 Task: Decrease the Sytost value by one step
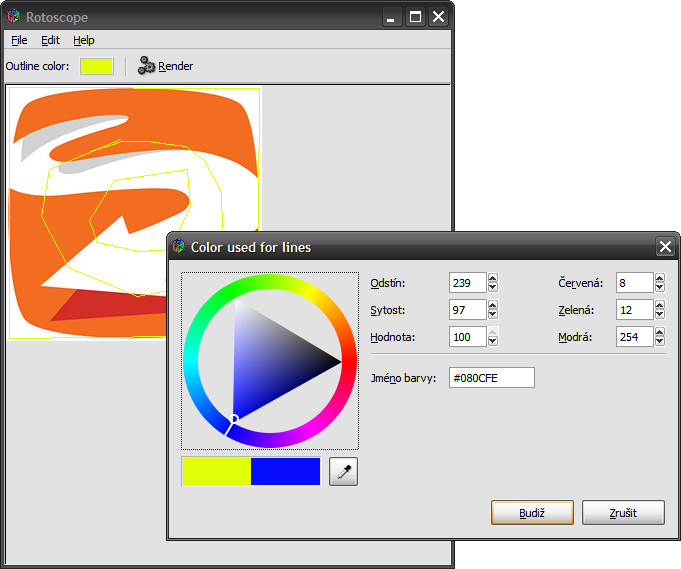coord(493,314)
